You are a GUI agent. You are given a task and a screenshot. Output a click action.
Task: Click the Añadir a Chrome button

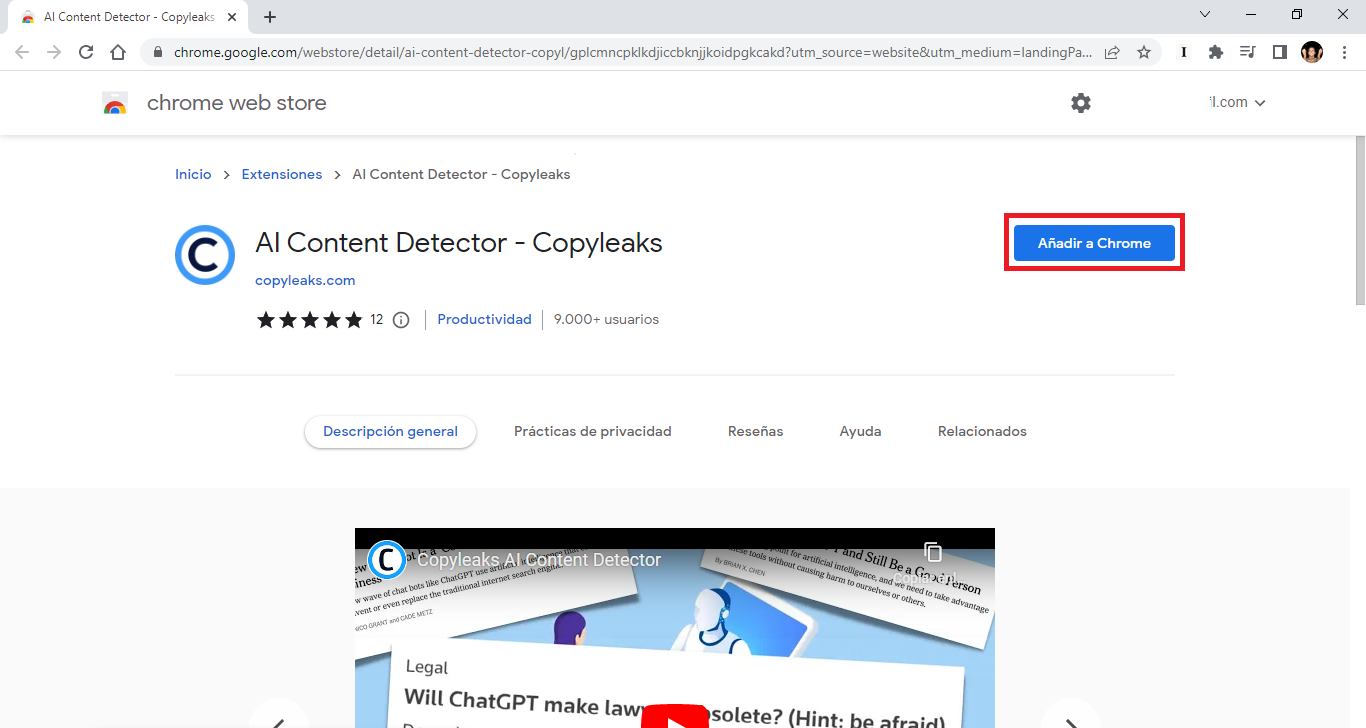tap(1094, 243)
